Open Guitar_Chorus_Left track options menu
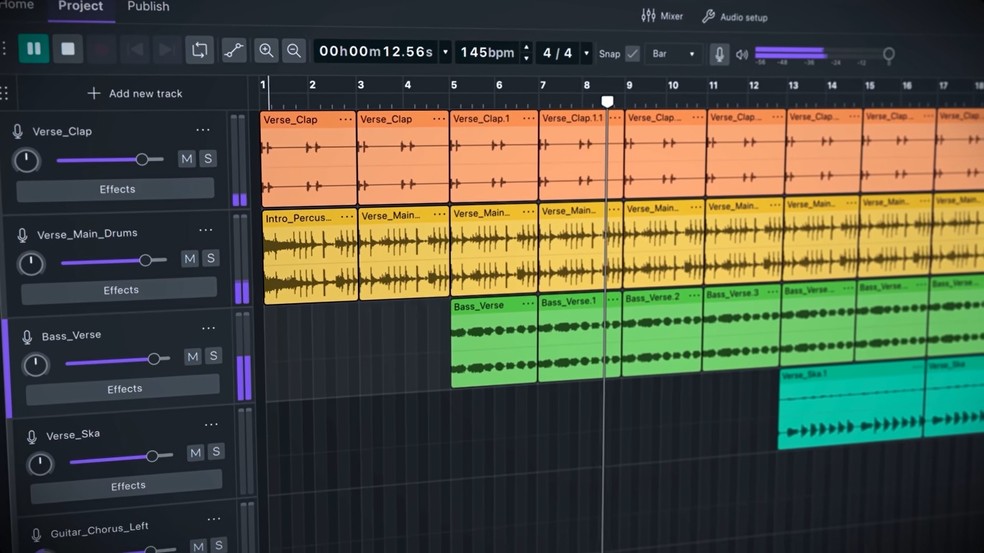The image size is (984, 553). pyautogui.click(x=214, y=519)
